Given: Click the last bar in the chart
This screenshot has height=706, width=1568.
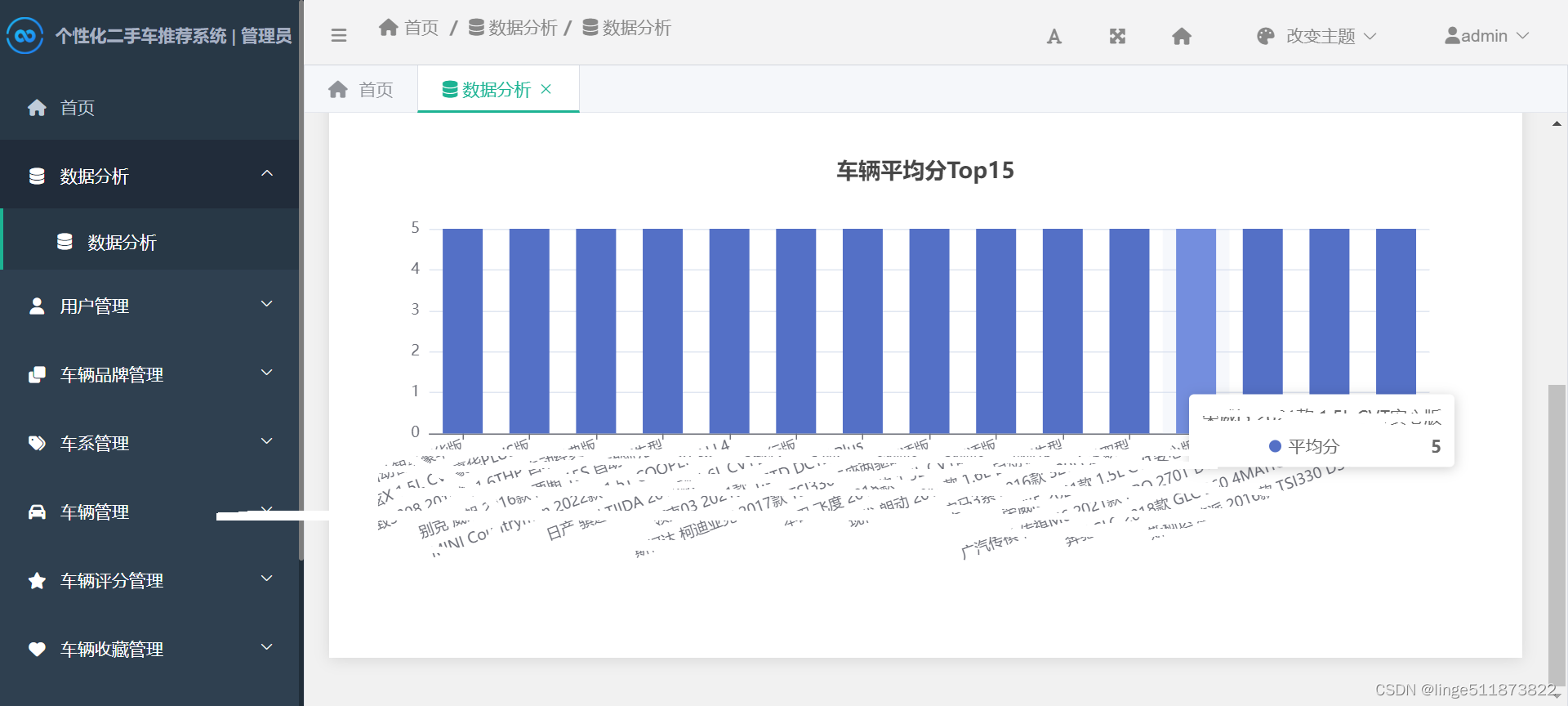Looking at the screenshot, I should [1396, 331].
